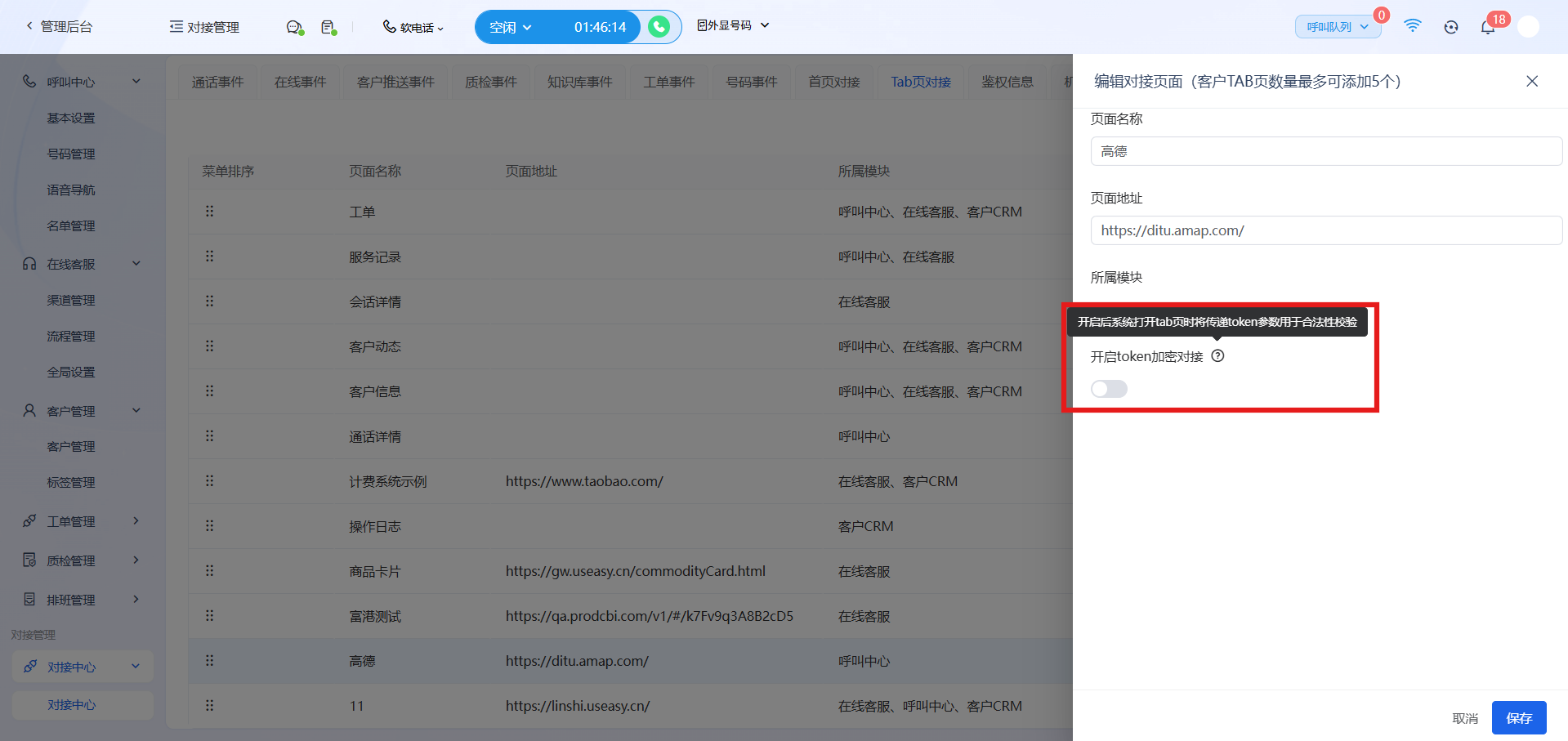Switch to the 在线事件 tab
This screenshot has width=1568, height=741.
coord(300,82)
